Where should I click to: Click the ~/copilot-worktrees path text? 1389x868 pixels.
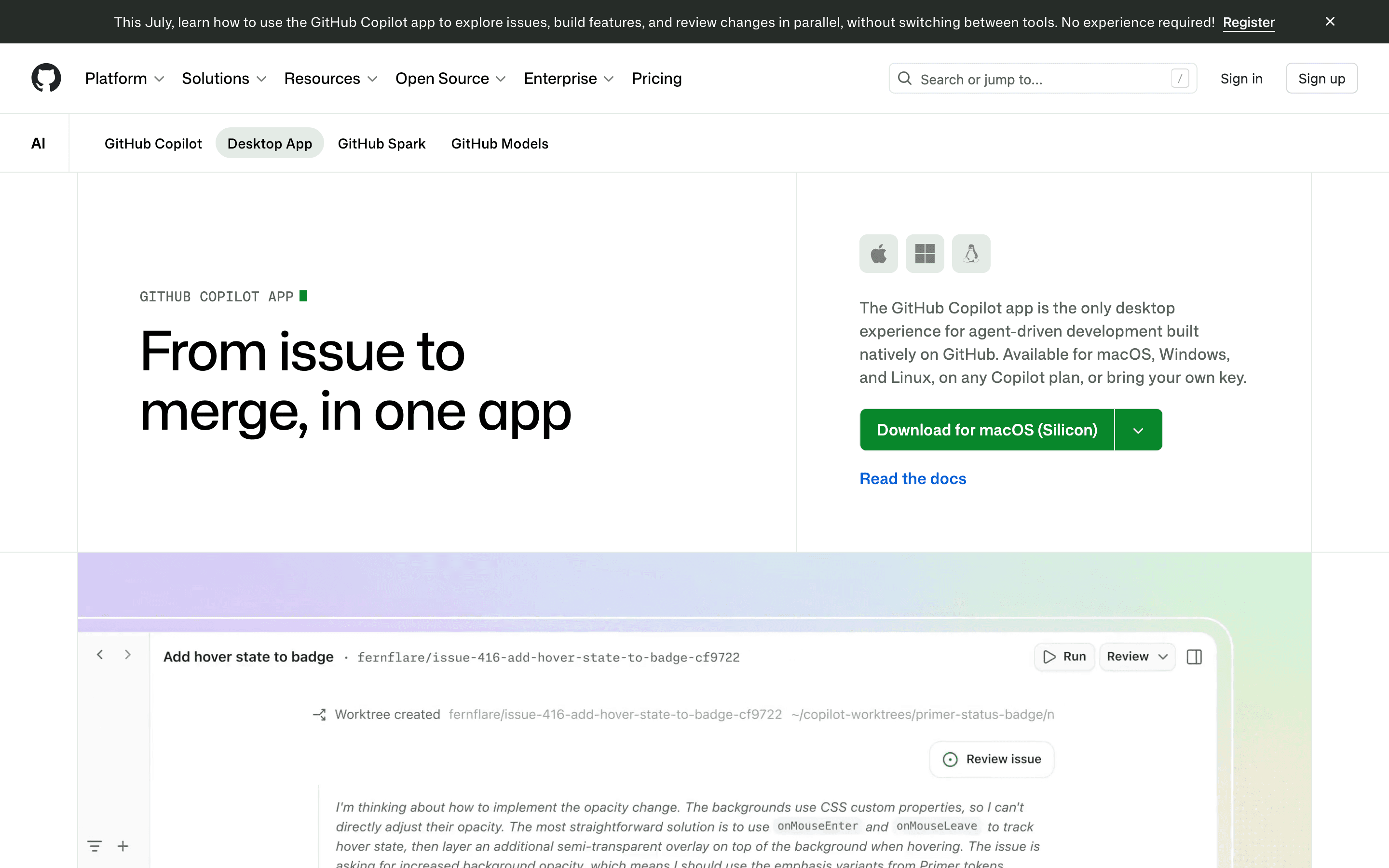(922, 714)
